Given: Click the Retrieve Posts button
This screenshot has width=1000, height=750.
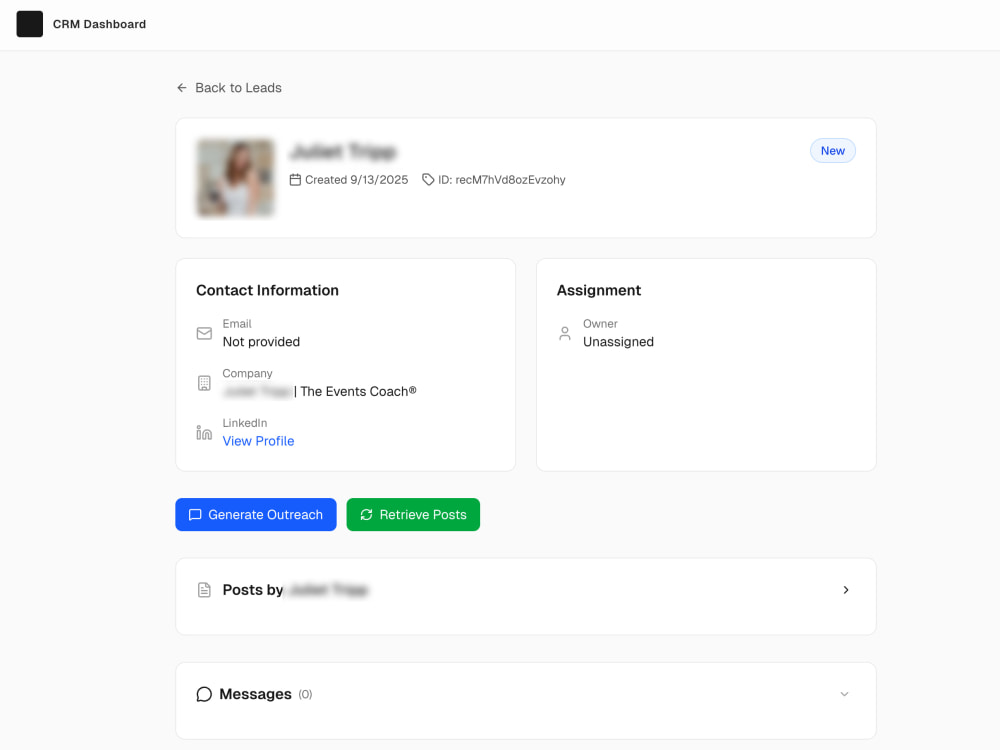Looking at the screenshot, I should point(413,515).
